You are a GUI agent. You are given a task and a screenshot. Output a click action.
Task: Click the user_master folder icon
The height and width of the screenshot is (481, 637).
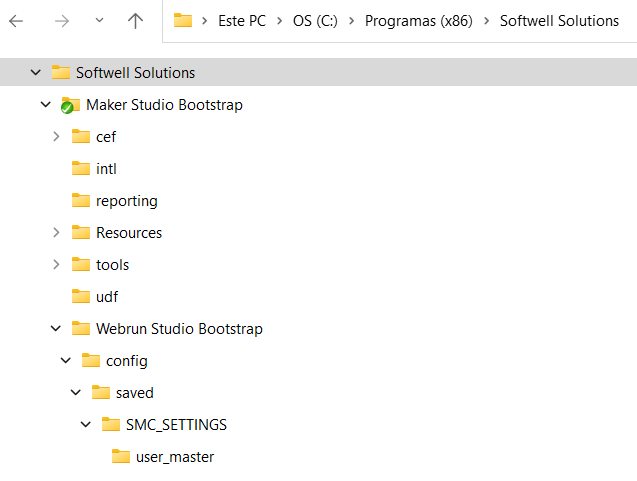click(121, 456)
